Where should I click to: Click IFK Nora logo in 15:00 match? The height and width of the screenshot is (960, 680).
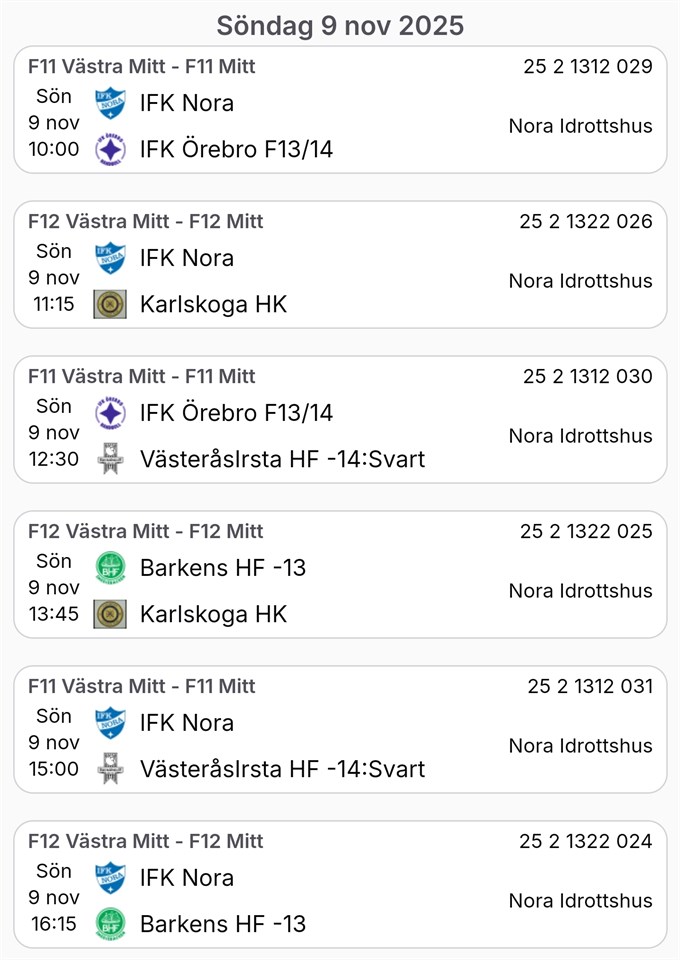[110, 722]
